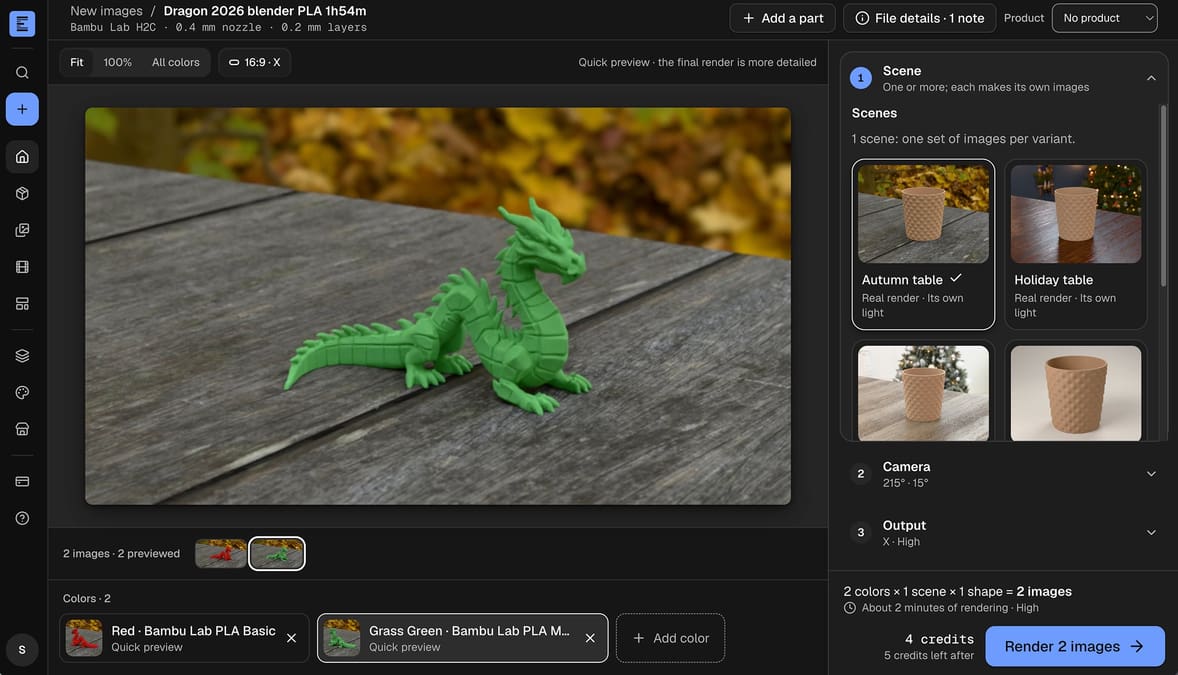The width and height of the screenshot is (1178, 675).
Task: Open the color palette icon in the sidebar
Action: tap(22, 392)
